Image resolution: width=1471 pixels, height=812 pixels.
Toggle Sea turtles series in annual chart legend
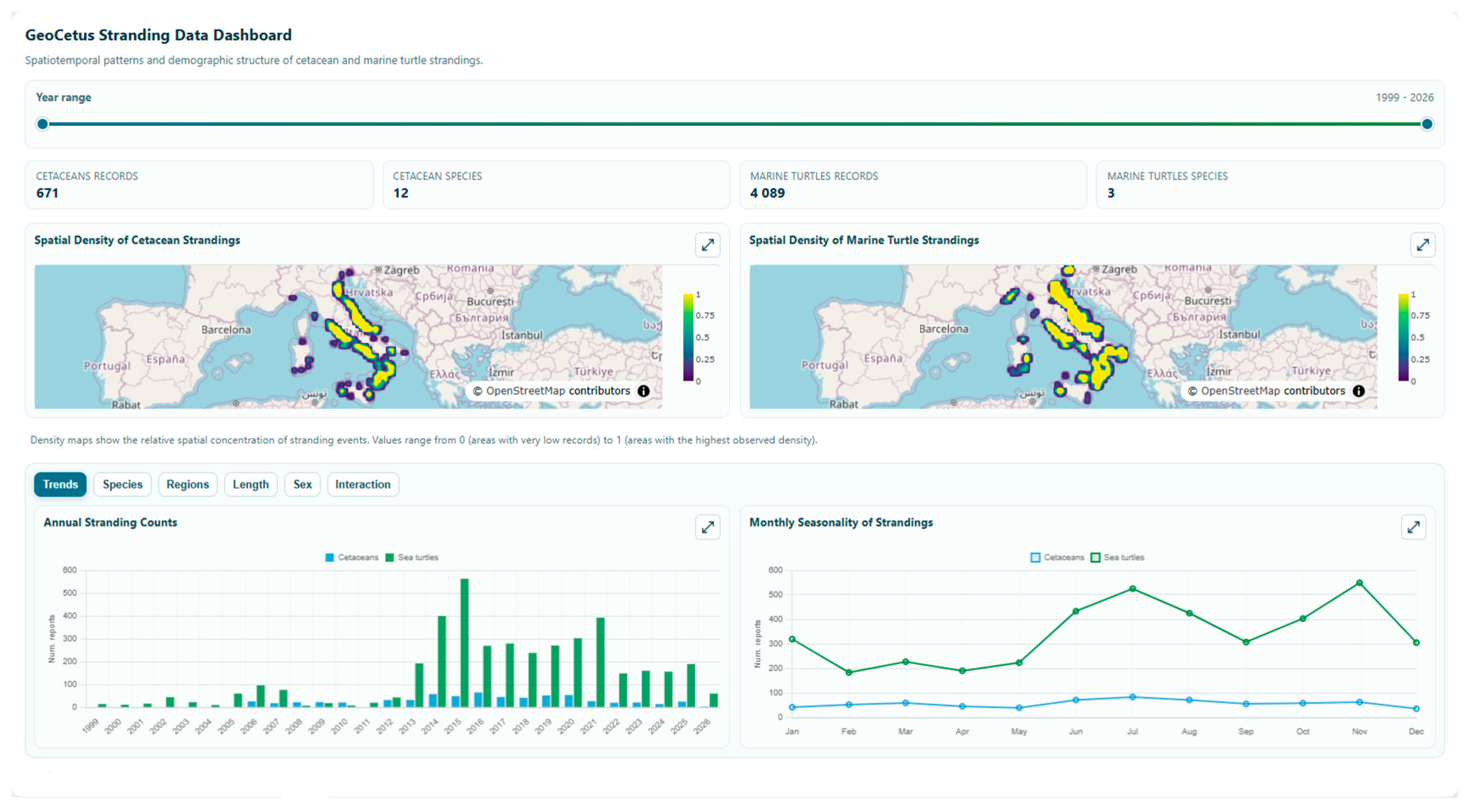coord(412,557)
